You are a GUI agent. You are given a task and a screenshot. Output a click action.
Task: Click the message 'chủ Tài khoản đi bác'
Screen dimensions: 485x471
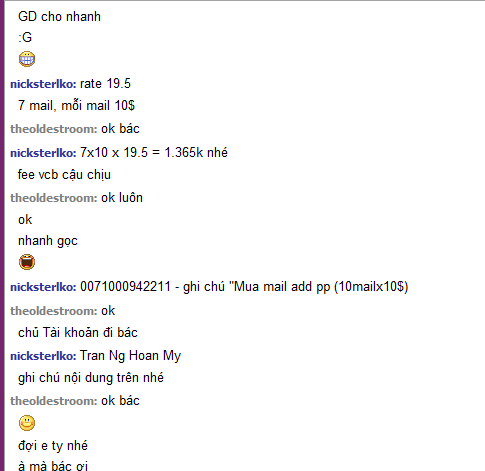78,333
